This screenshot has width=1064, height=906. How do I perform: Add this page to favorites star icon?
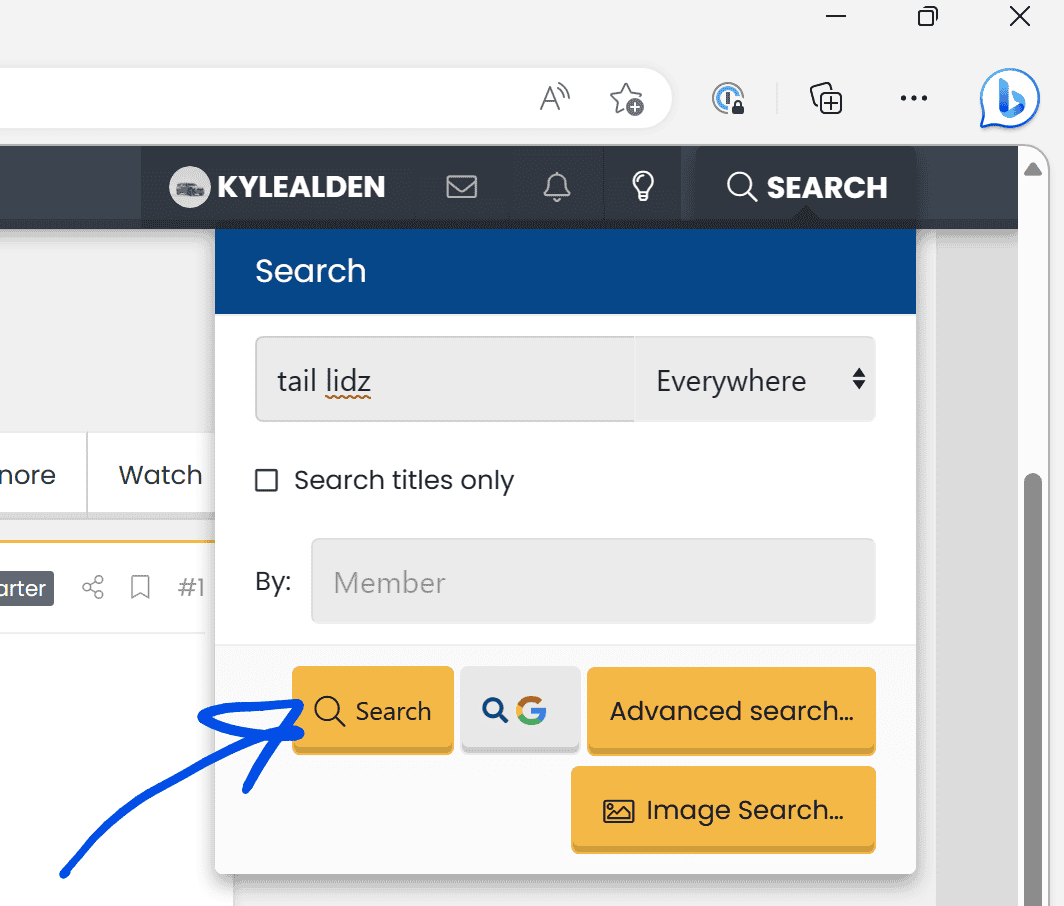point(626,99)
